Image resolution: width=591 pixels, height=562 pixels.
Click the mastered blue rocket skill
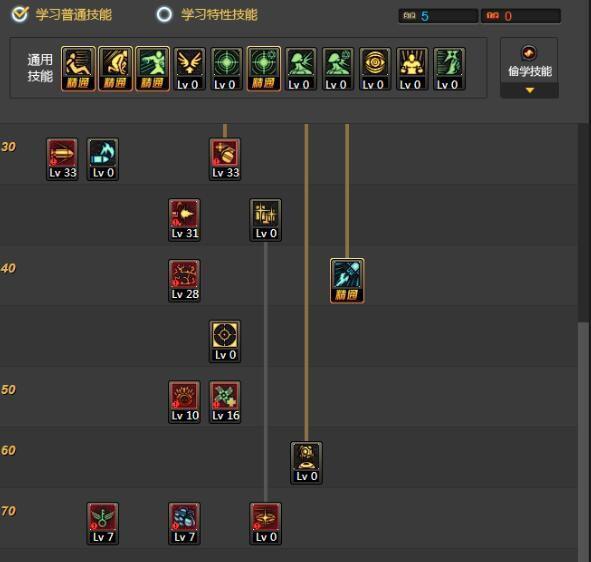tap(347, 281)
